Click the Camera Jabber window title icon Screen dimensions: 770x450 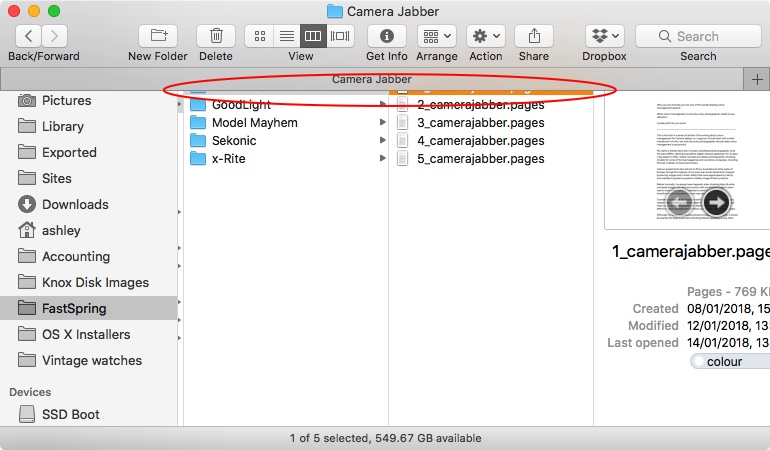pyautogui.click(x=335, y=11)
